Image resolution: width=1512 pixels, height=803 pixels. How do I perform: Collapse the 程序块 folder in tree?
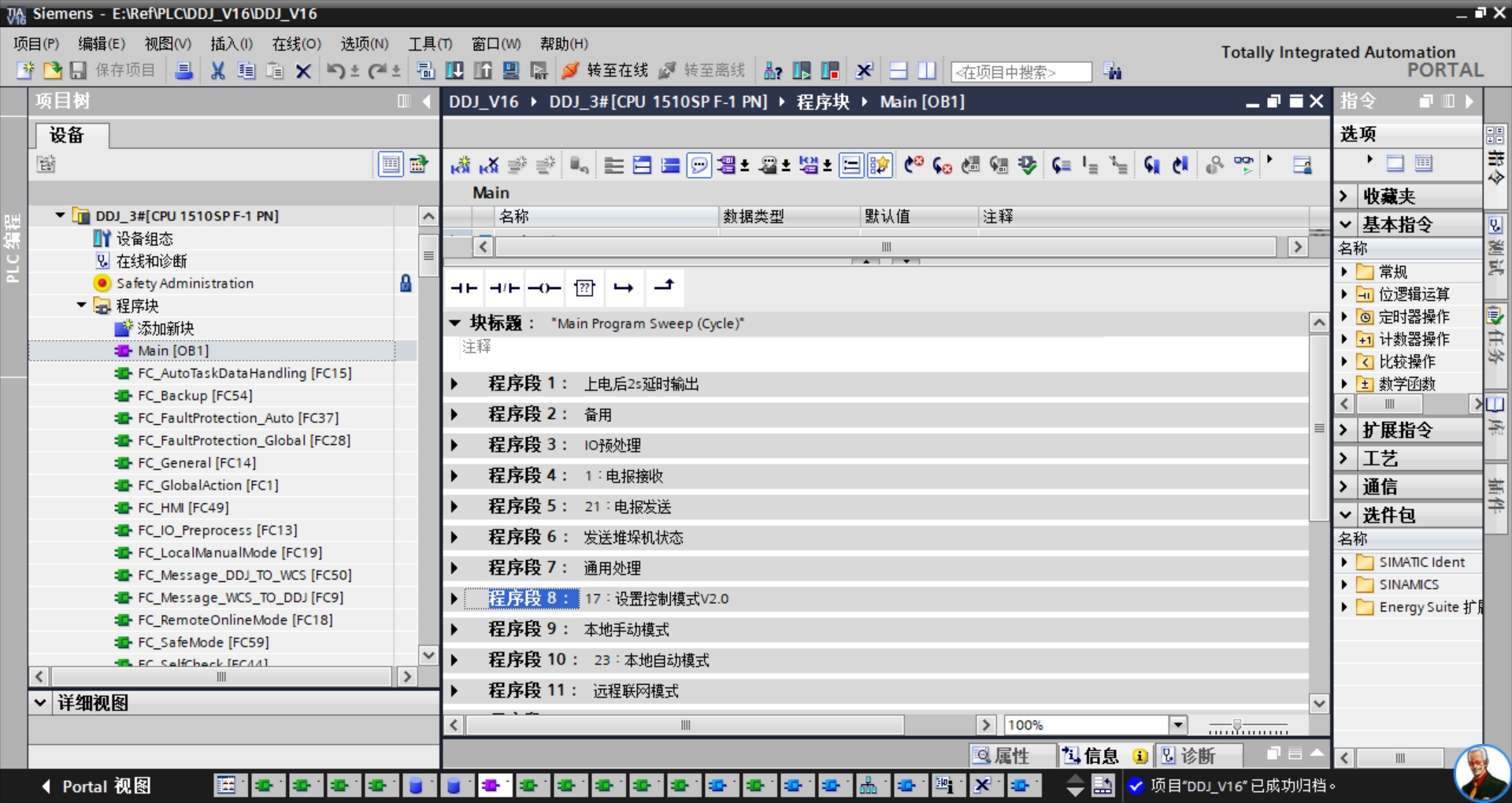pyautogui.click(x=82, y=305)
